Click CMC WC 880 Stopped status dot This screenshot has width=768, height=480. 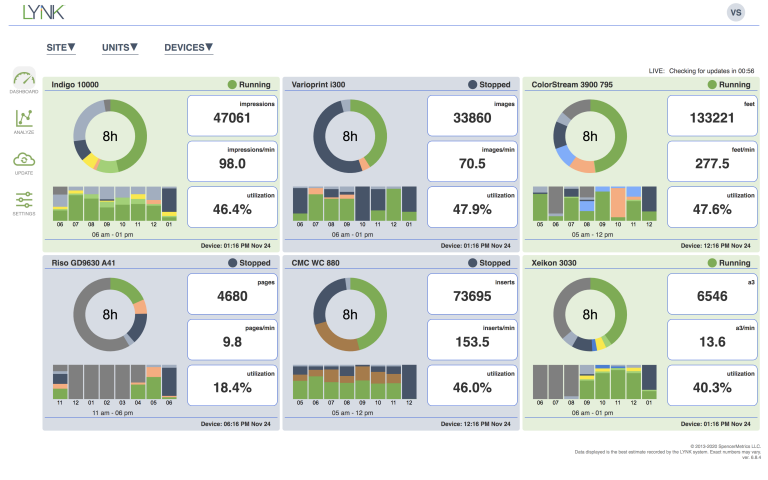pos(472,263)
